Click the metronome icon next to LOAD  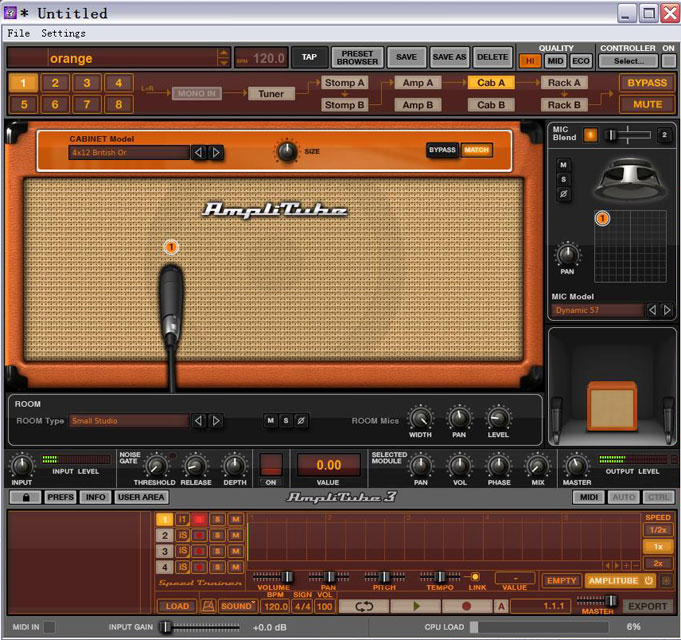tap(207, 606)
